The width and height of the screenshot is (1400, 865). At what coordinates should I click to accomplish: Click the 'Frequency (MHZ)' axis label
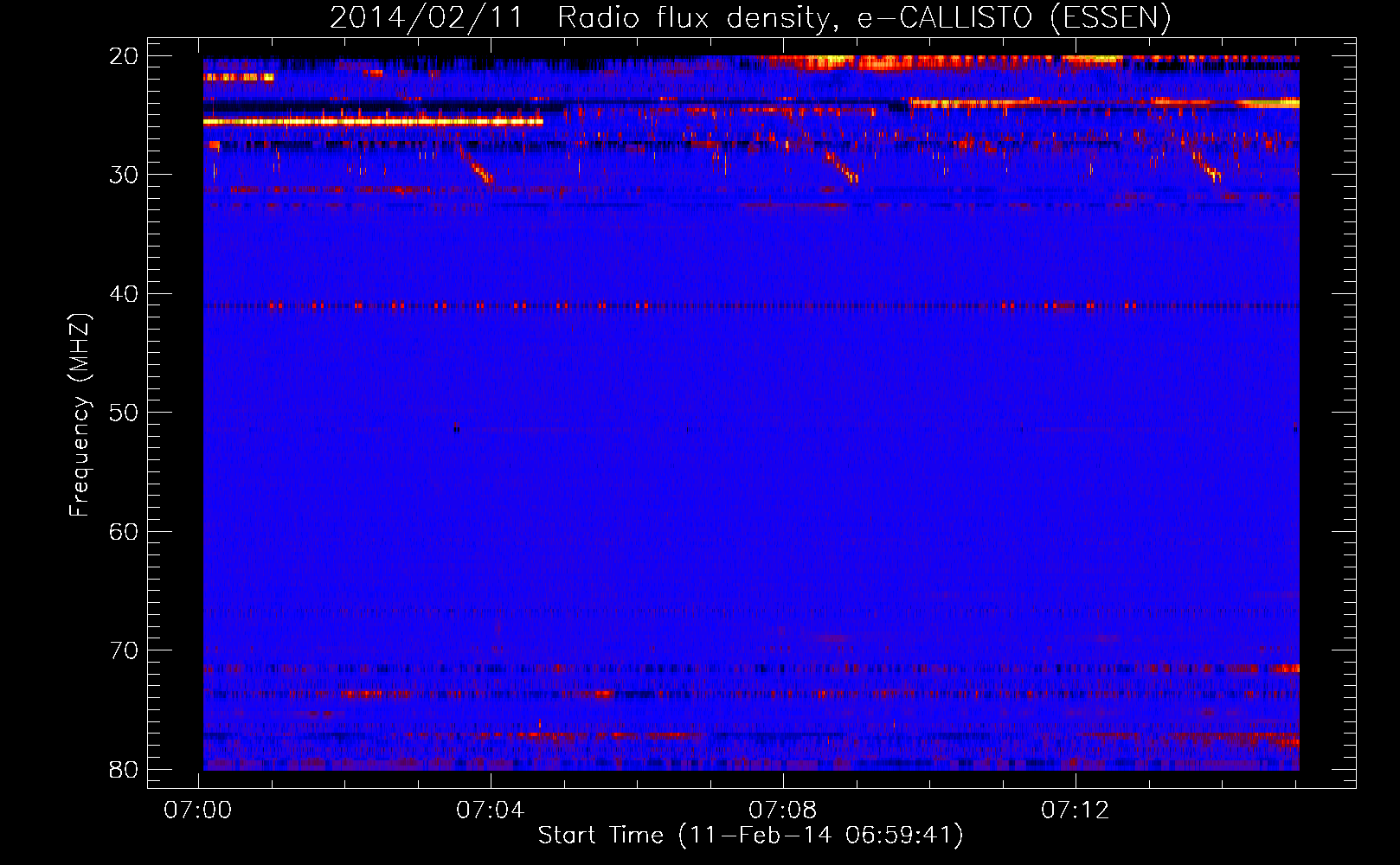80,414
